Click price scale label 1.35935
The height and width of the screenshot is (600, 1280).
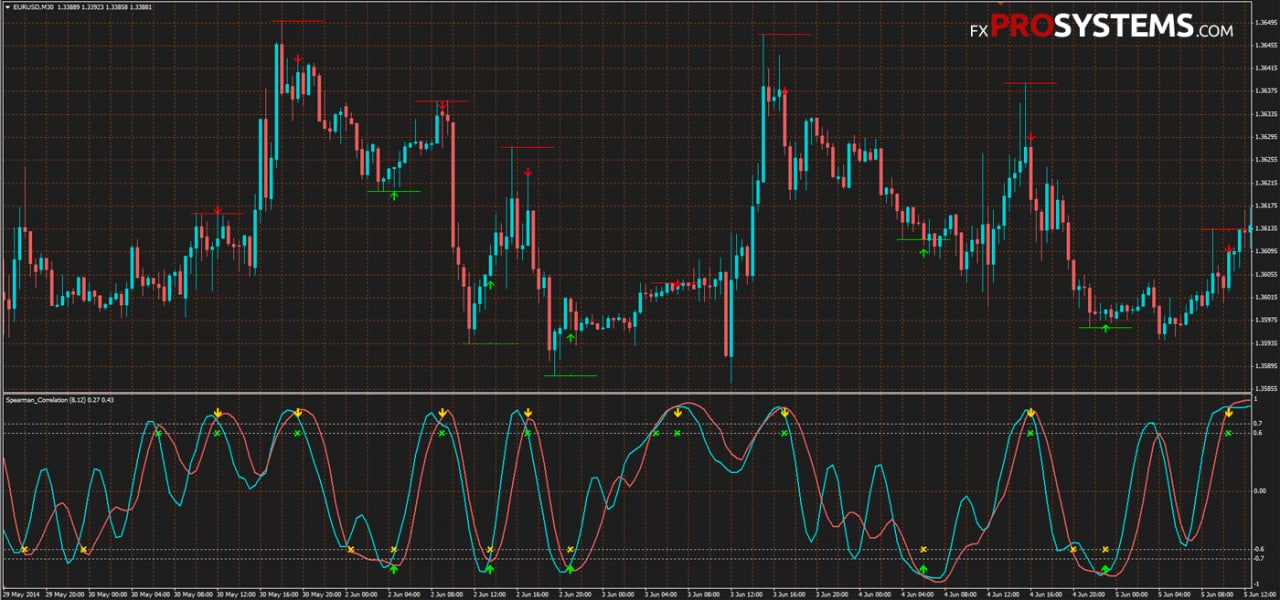[x=1265, y=343]
